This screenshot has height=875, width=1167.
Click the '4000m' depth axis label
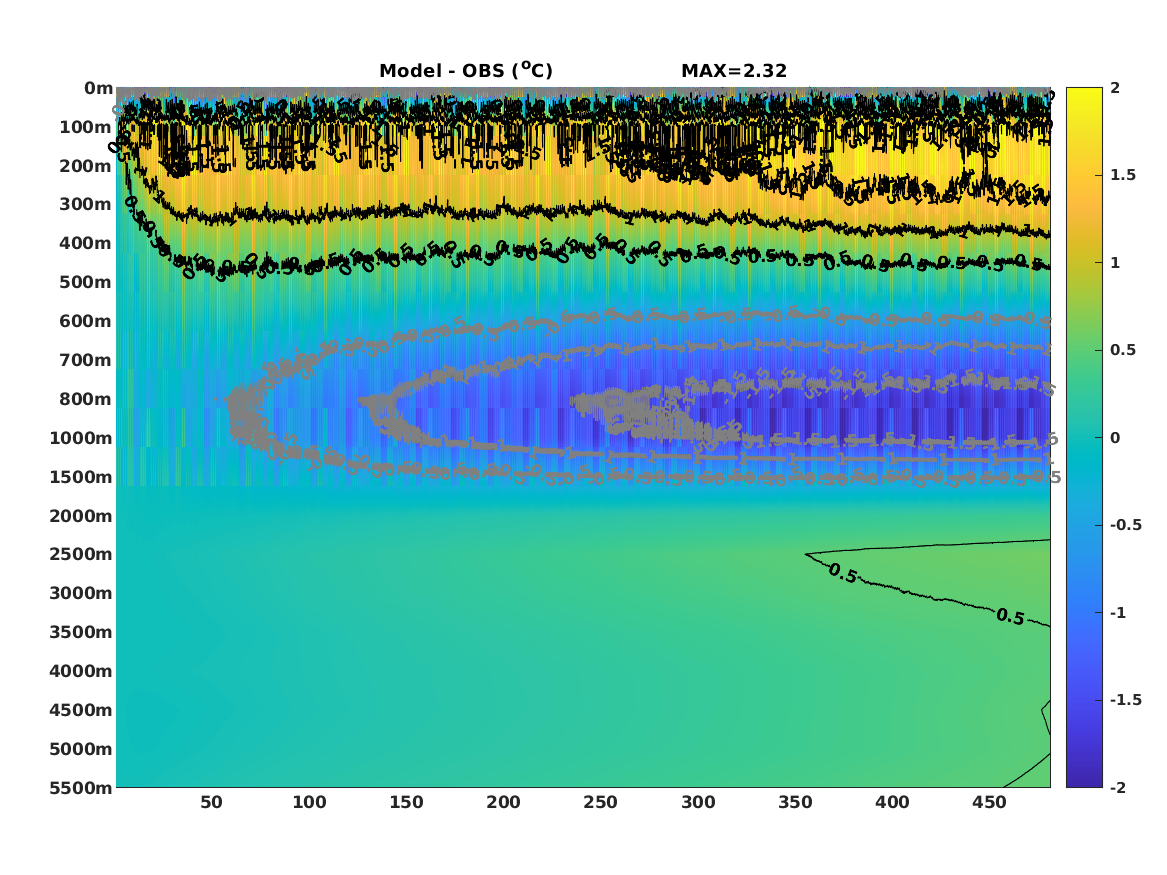[81, 671]
